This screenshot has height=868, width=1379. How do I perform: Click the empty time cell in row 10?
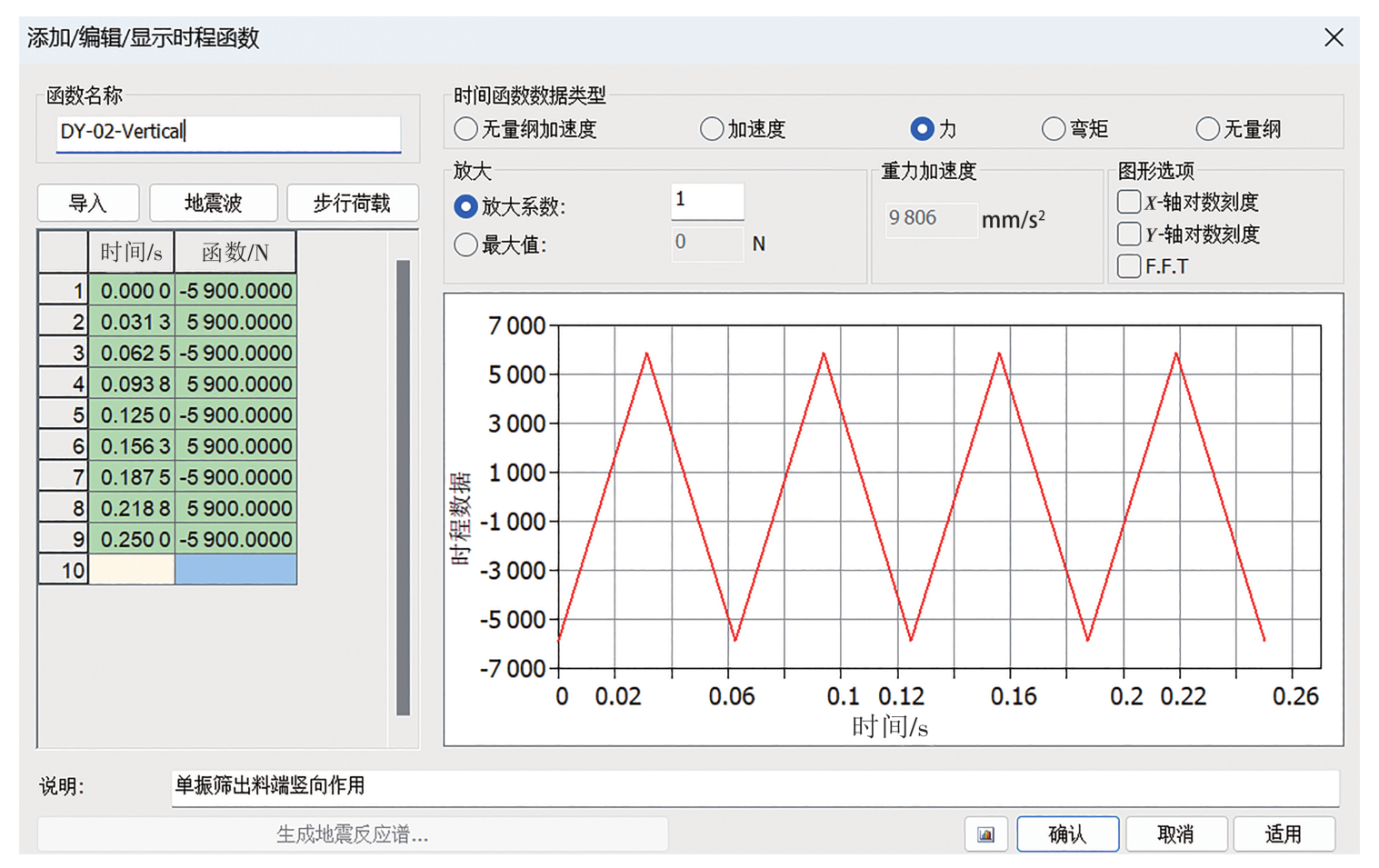click(132, 570)
